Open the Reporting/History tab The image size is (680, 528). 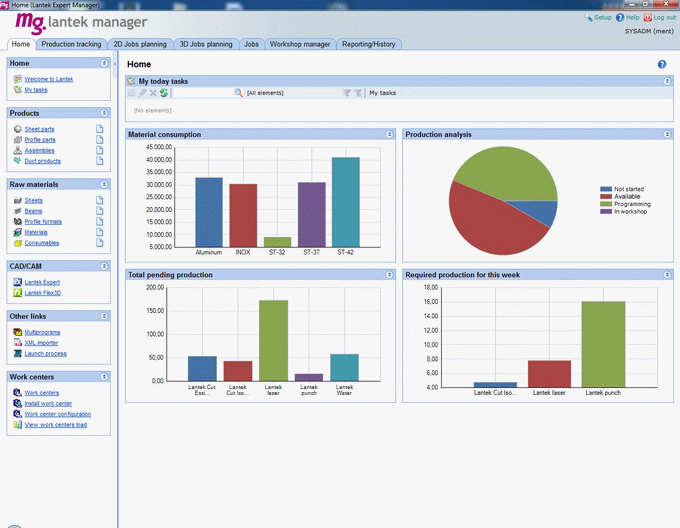[368, 44]
